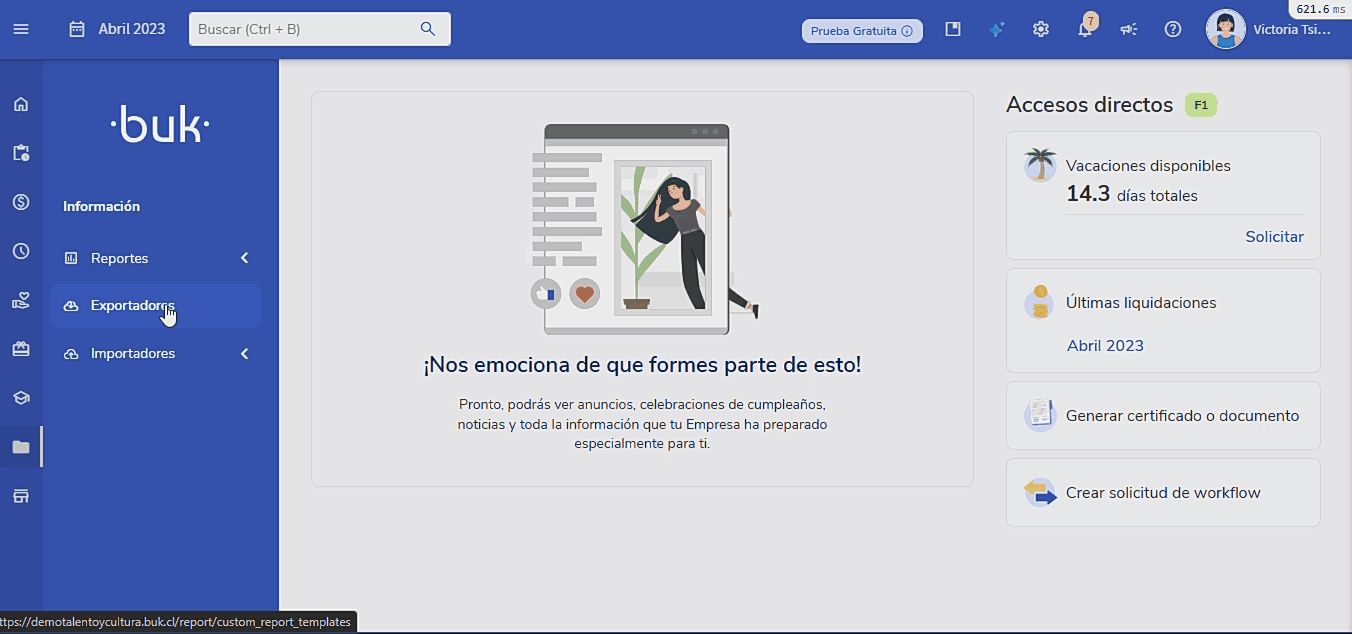
Task: Select Exportadores in the sidebar menu
Action: coord(156,305)
